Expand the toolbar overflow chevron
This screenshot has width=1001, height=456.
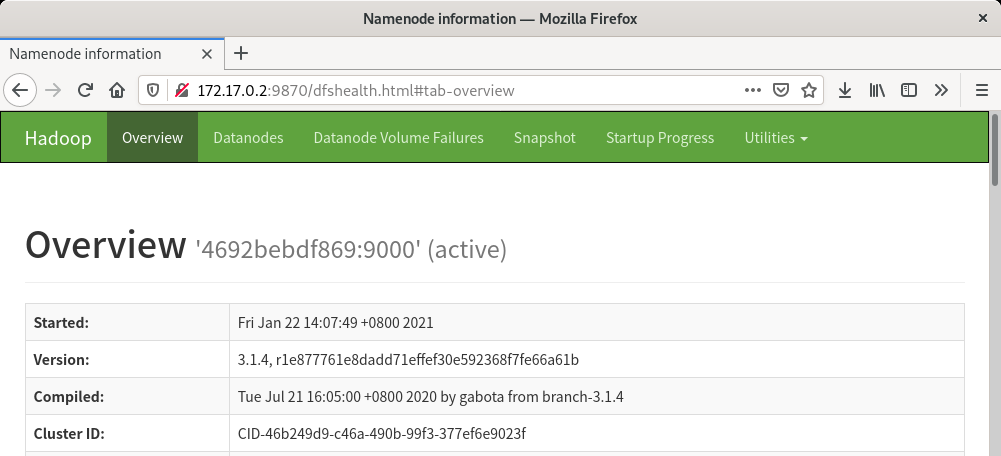coord(941,90)
